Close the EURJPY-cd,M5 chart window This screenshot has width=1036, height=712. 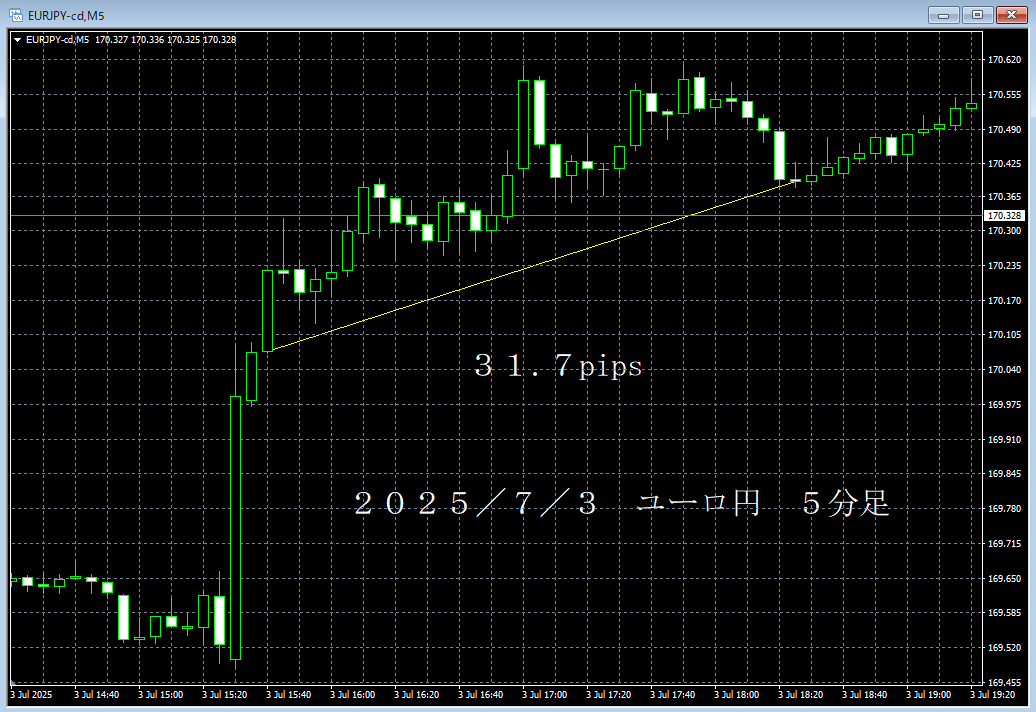point(1011,15)
